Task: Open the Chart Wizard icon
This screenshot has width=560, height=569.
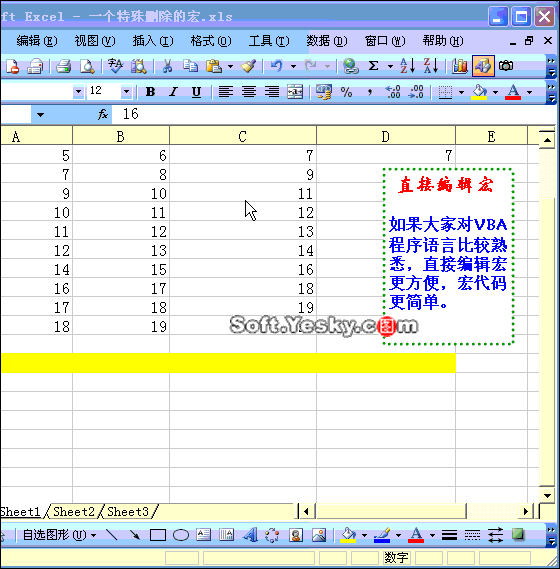Action: point(460,66)
